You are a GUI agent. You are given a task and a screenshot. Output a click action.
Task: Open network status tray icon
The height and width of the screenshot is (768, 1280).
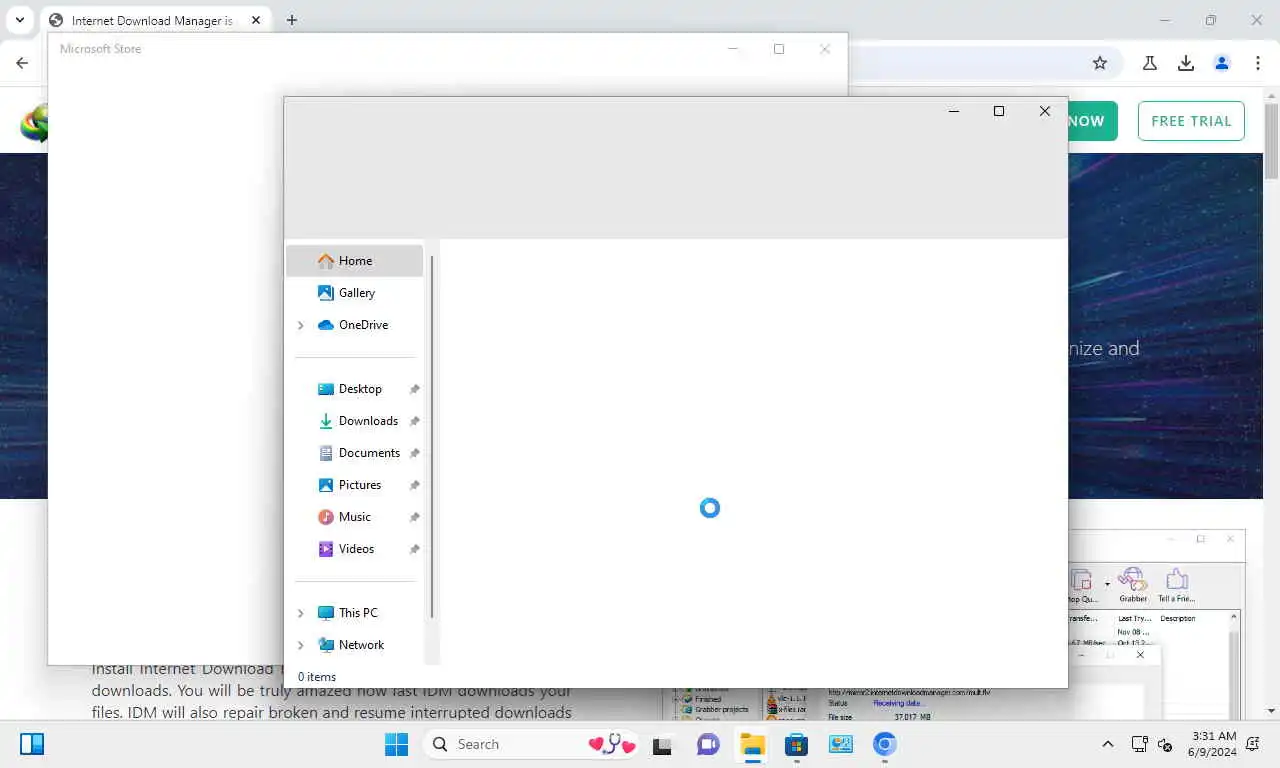(1139, 744)
